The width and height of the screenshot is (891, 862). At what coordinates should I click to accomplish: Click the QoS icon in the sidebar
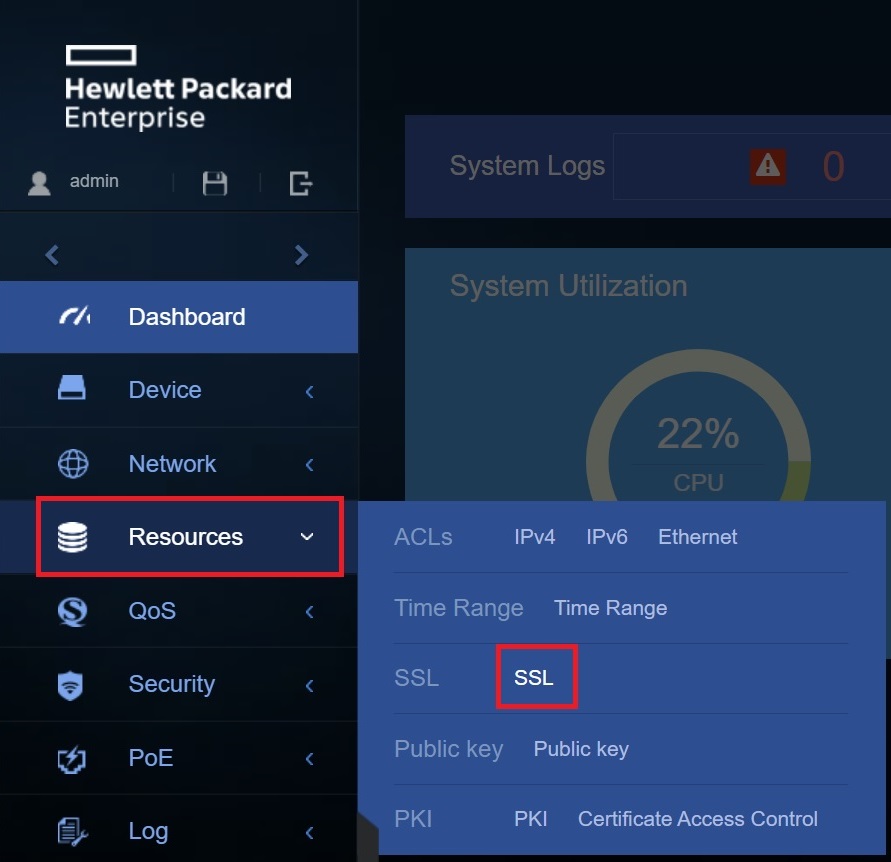coord(73,612)
